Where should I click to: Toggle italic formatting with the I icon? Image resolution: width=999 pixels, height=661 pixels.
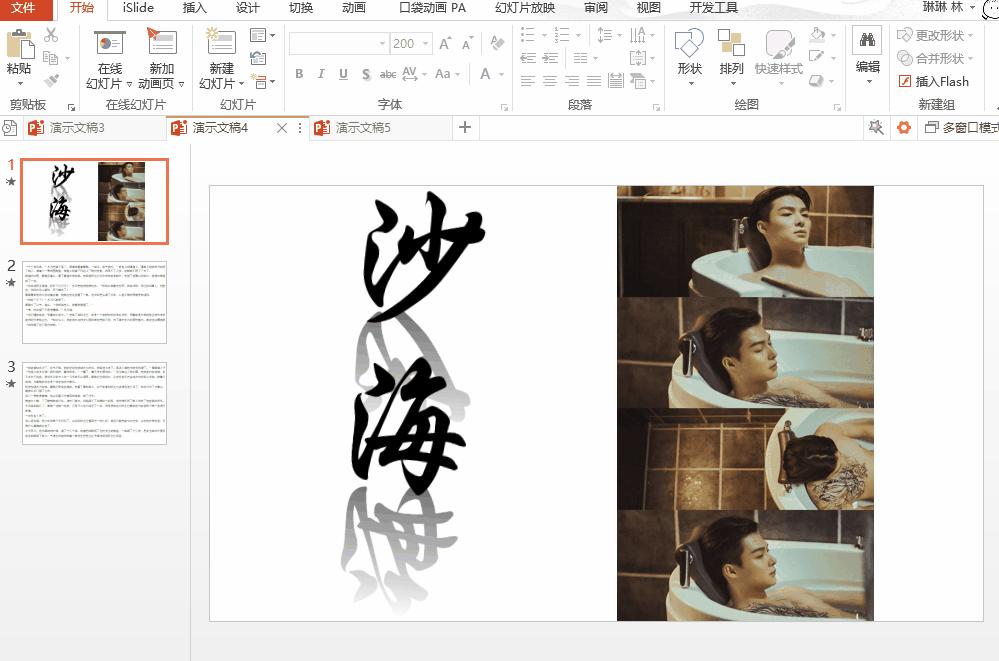pos(320,74)
